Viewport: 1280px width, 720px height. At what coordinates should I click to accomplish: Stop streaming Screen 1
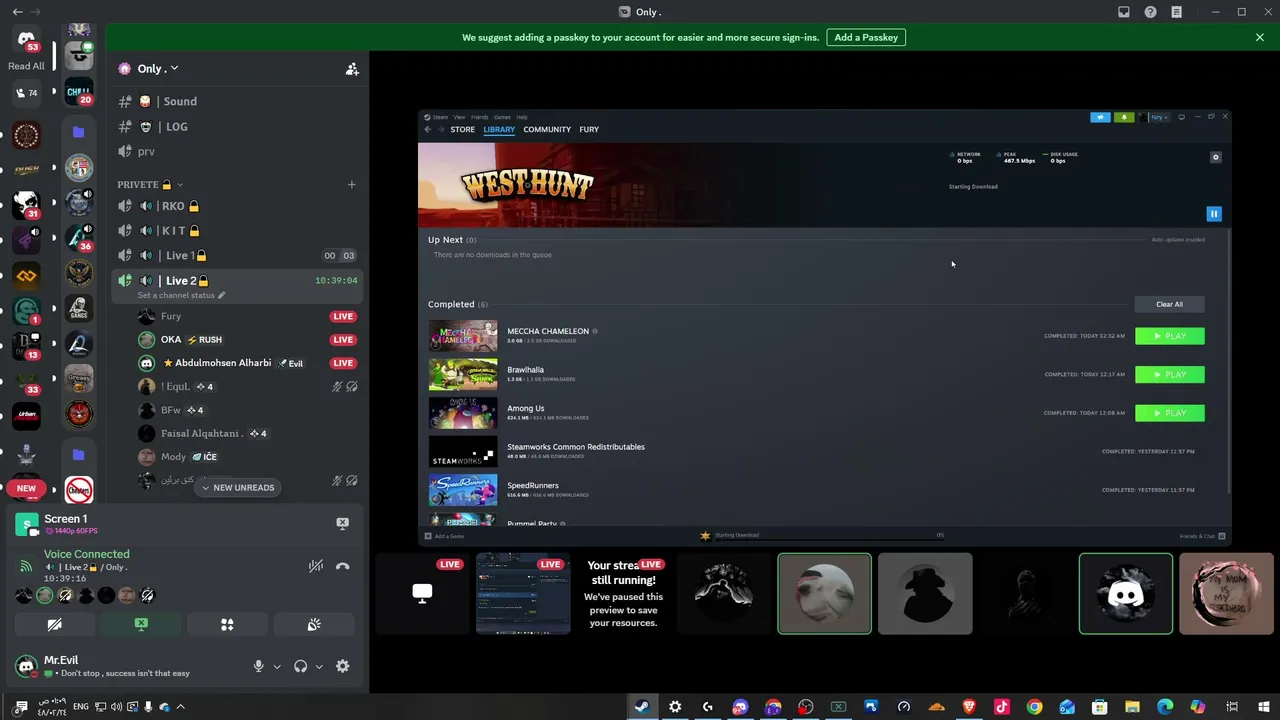[342, 523]
